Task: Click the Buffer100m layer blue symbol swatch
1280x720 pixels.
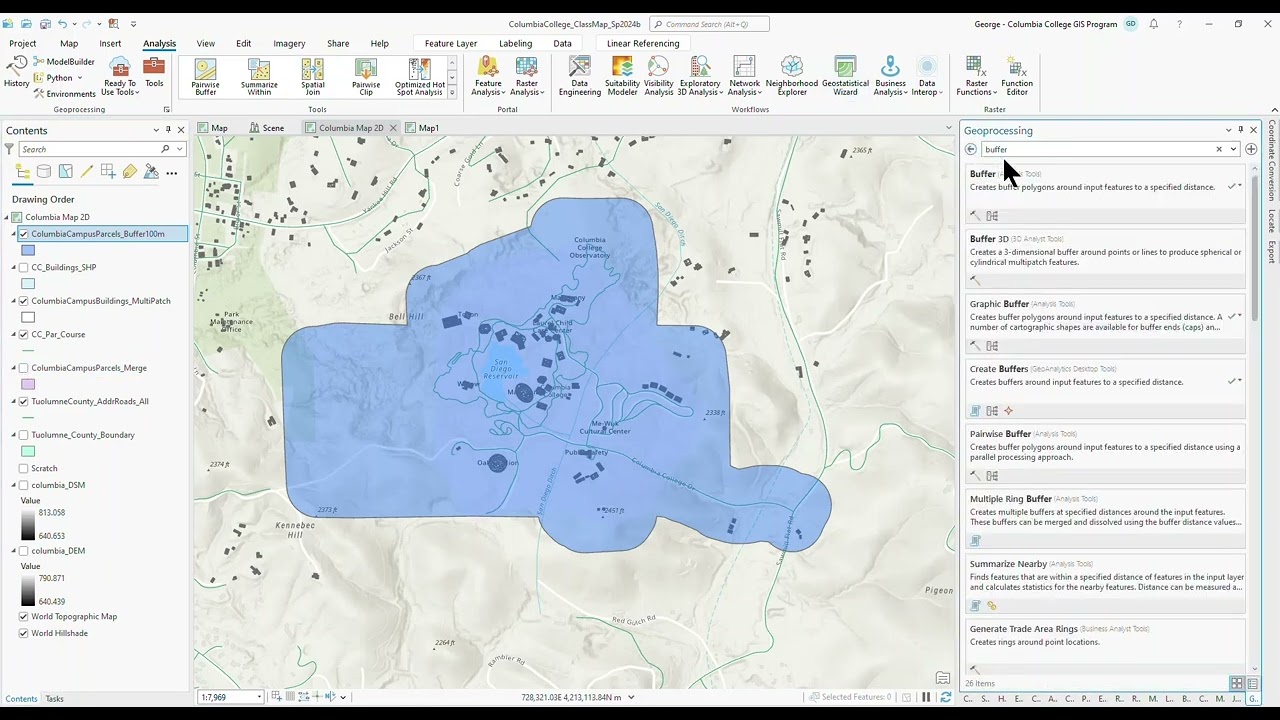Action: click(x=28, y=250)
